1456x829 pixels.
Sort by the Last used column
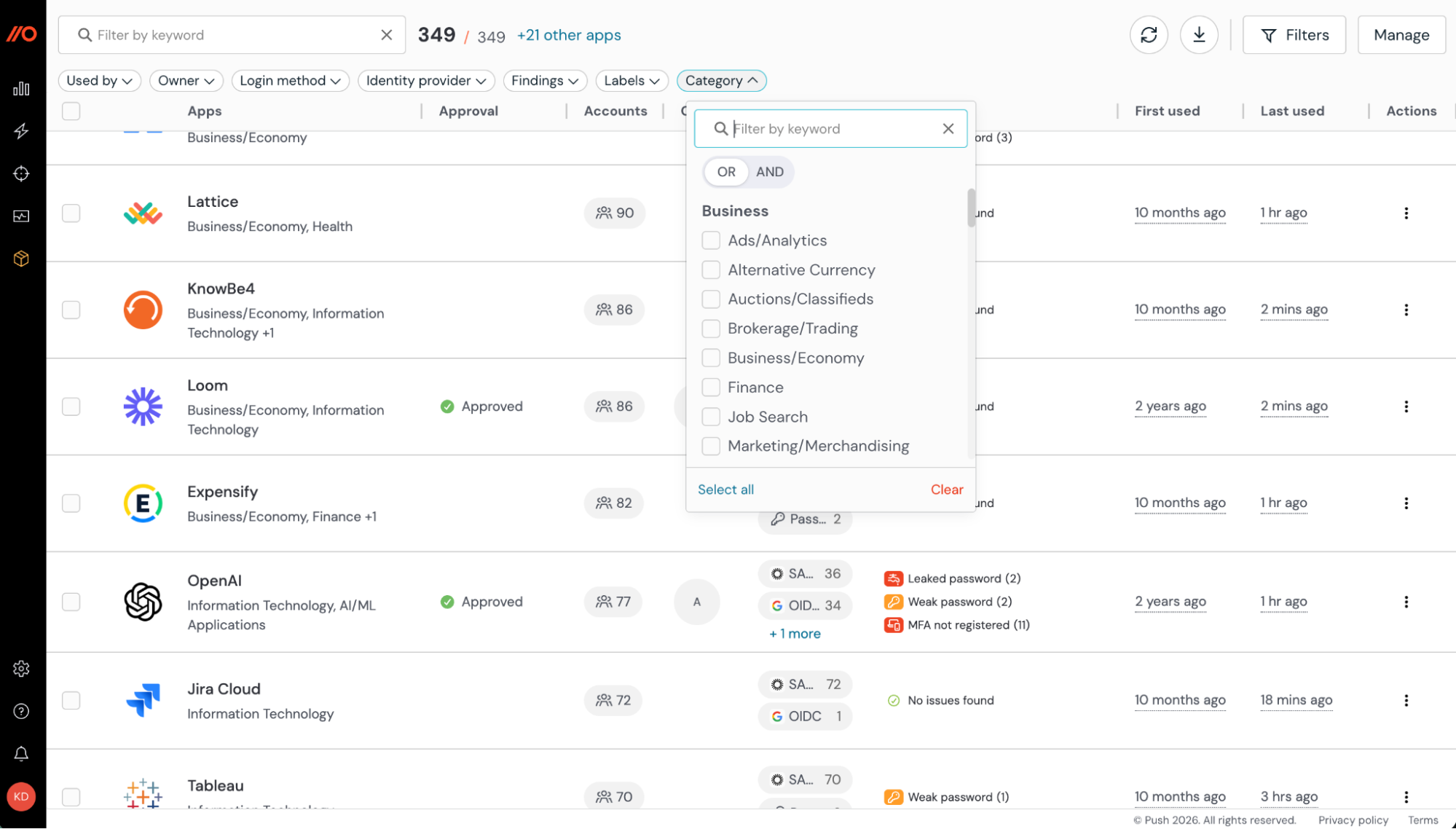[x=1292, y=111]
